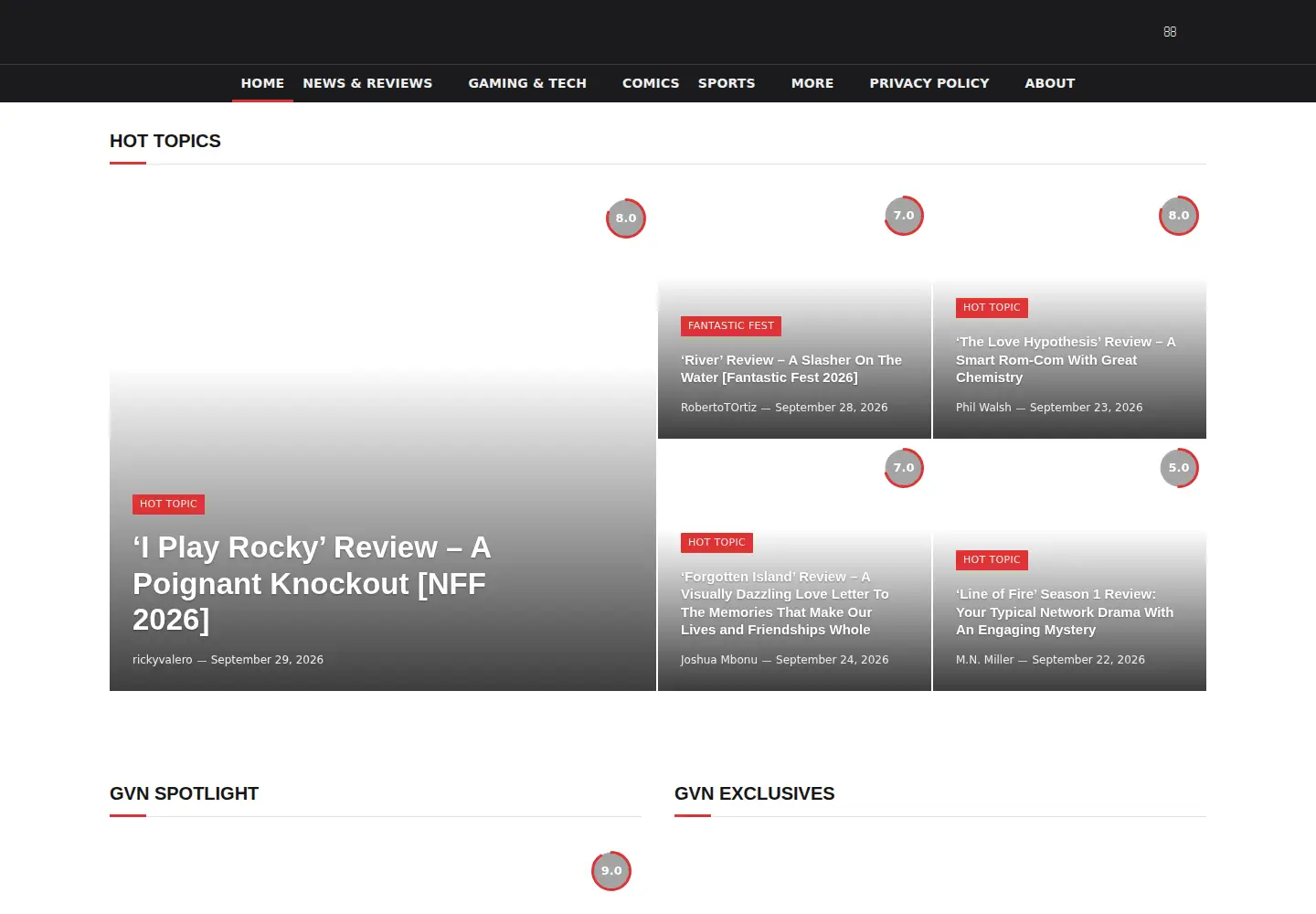Click HOT TOPIC tag above 'Forgotten Island'

click(716, 543)
